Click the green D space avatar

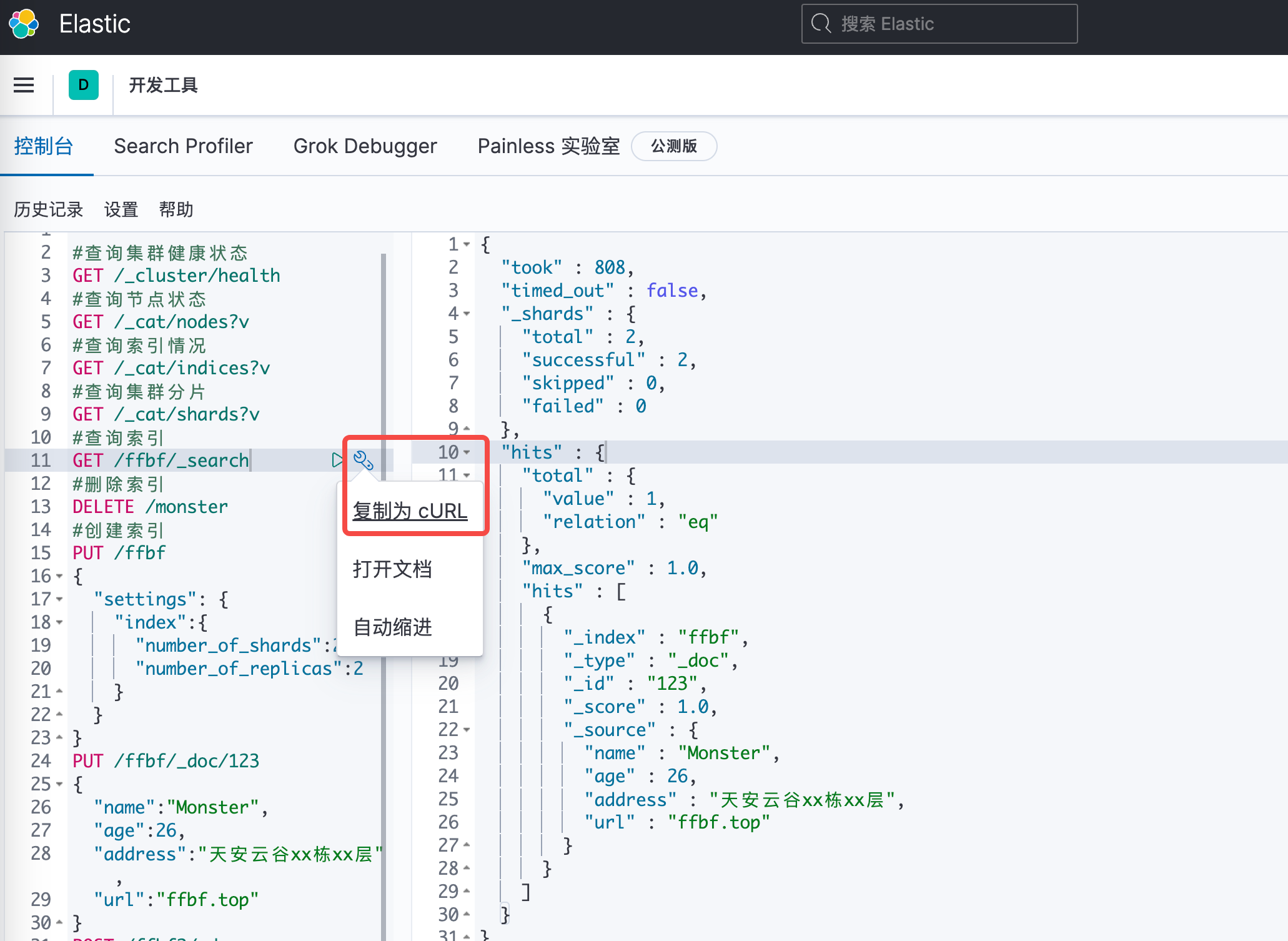coord(84,85)
